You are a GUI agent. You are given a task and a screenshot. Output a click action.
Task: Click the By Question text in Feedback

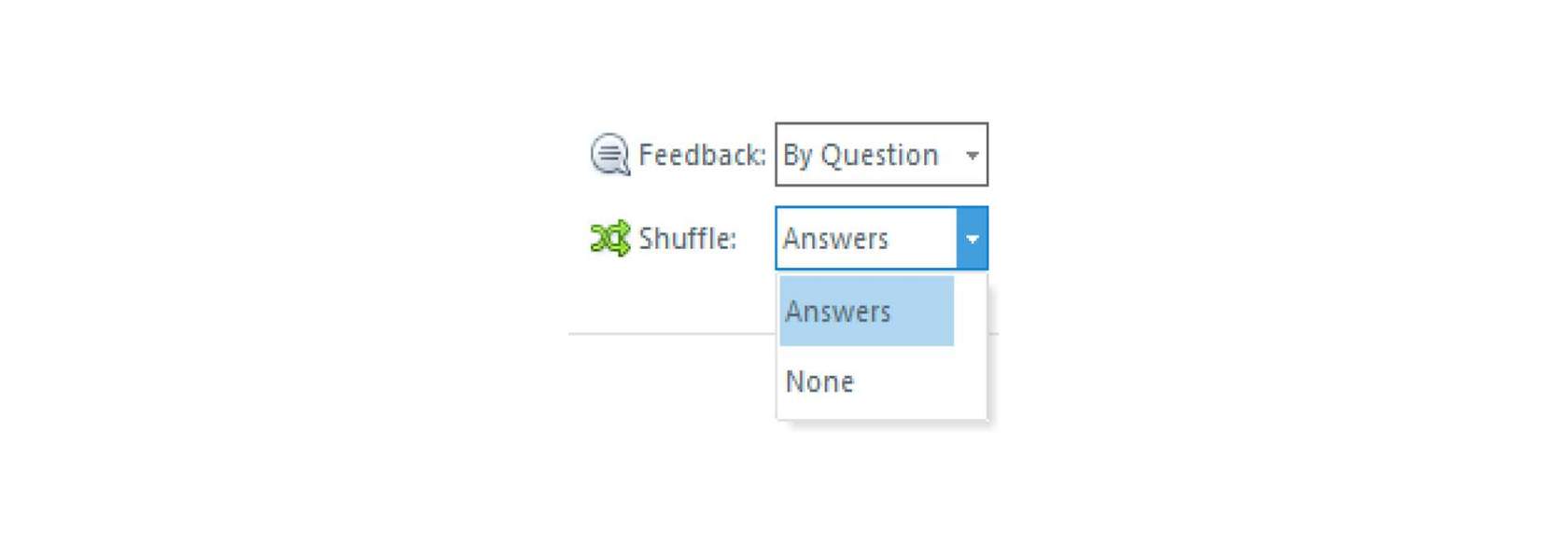tap(861, 155)
